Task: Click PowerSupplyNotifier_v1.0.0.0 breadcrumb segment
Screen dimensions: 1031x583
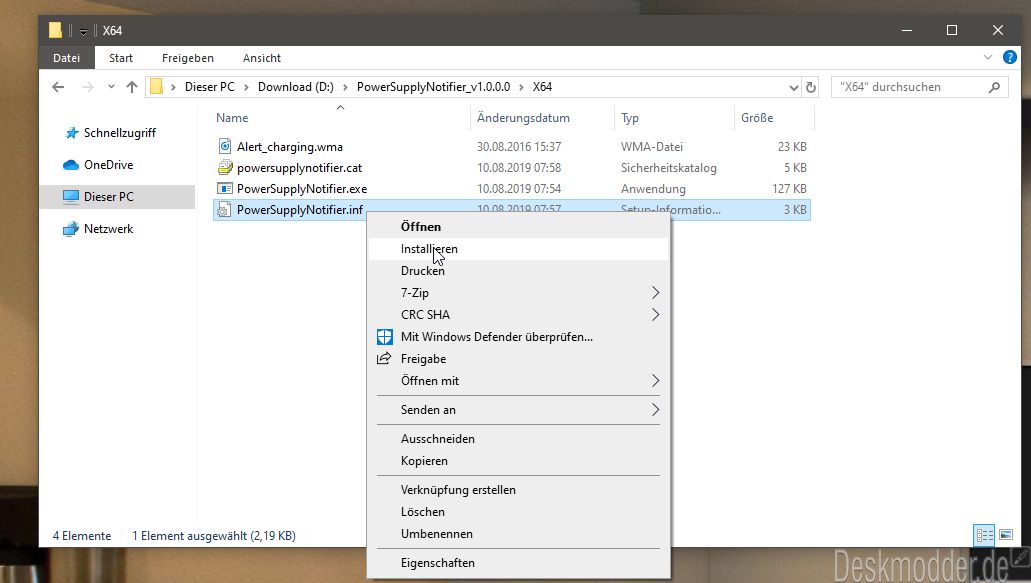Action: [x=433, y=87]
